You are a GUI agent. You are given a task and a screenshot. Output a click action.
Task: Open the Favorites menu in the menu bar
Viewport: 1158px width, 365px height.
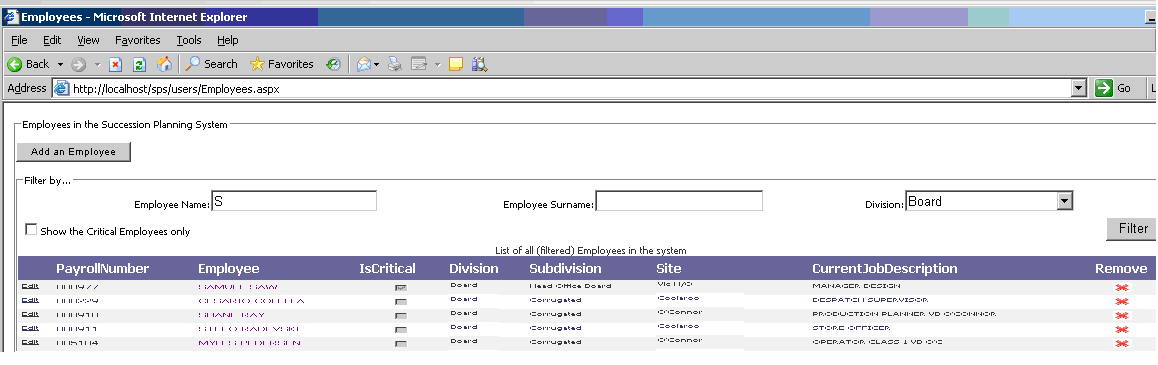tap(137, 41)
